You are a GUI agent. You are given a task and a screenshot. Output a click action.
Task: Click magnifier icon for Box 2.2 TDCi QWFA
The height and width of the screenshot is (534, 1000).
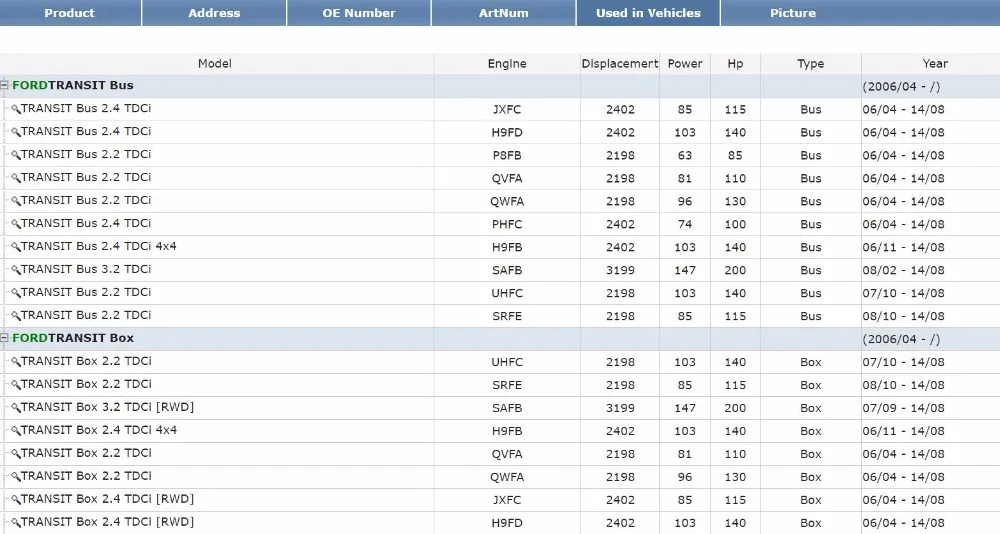point(15,477)
